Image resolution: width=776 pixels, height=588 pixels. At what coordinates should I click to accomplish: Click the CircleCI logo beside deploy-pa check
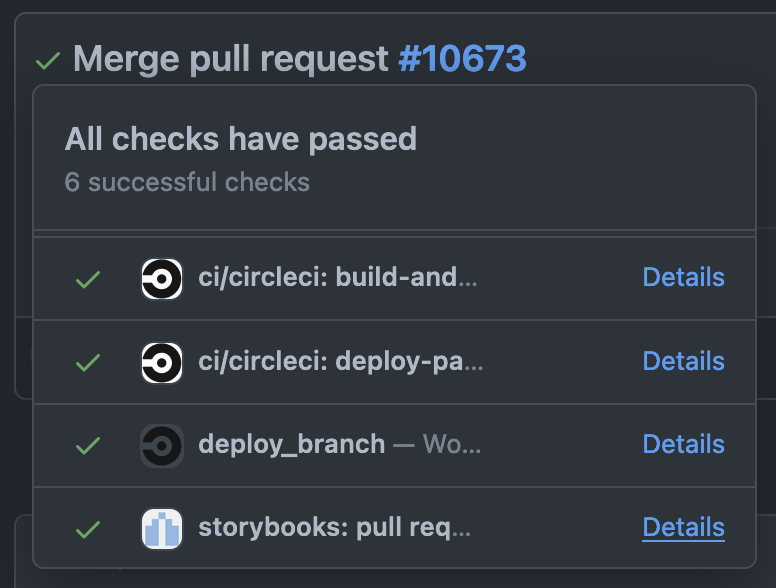162,363
